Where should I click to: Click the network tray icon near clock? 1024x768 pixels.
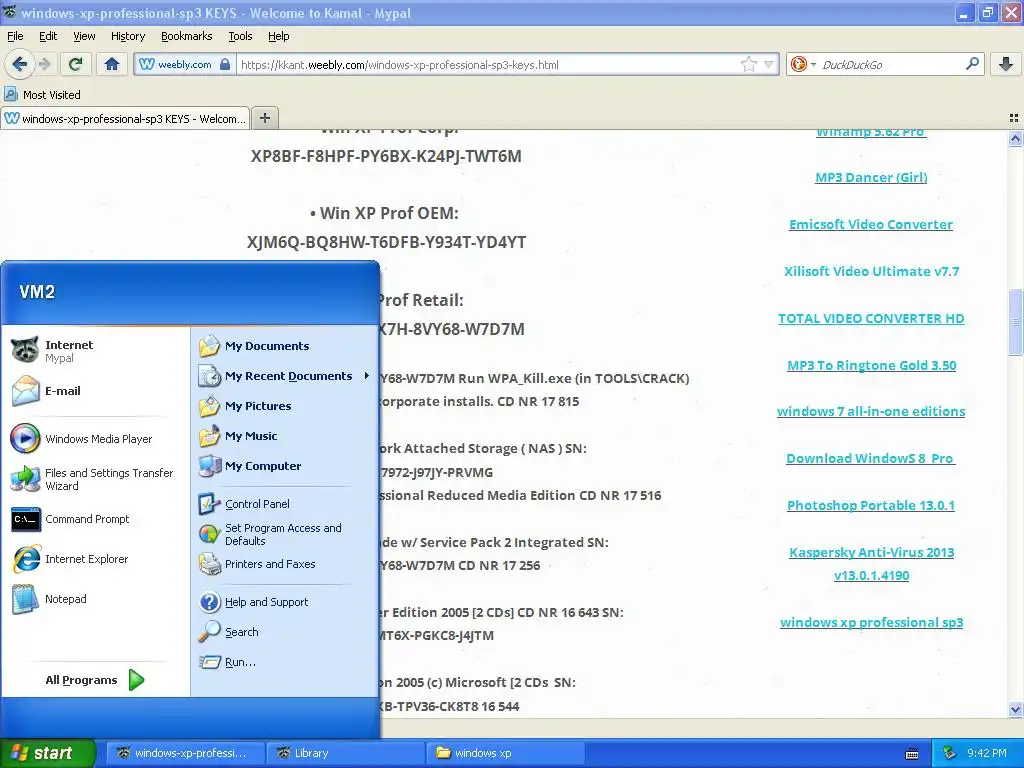tap(950, 753)
